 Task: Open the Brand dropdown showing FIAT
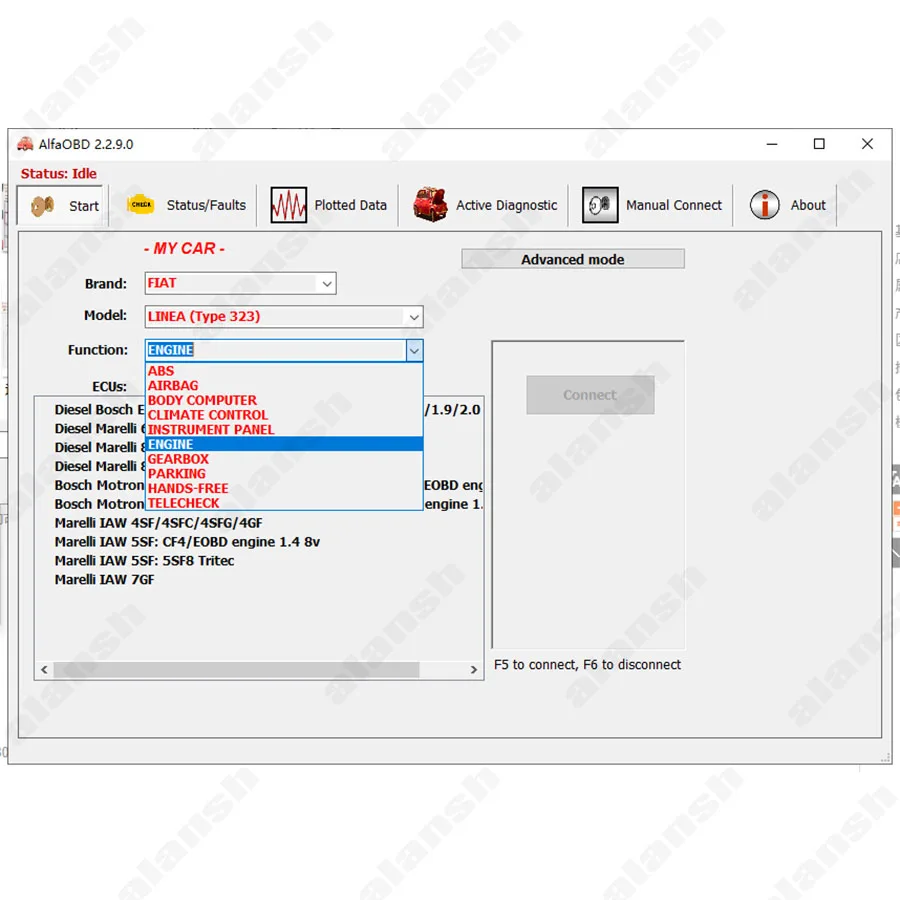point(326,284)
